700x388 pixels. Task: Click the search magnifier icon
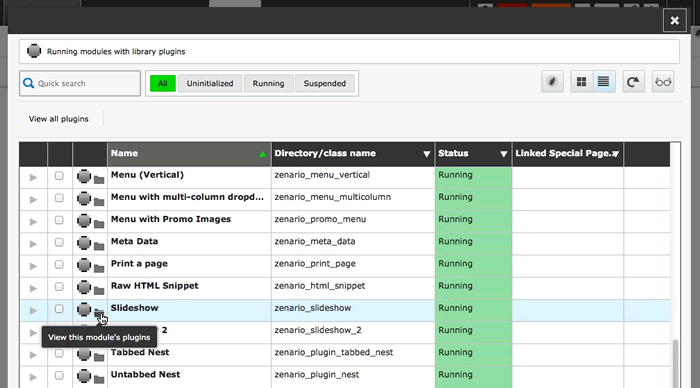(x=28, y=83)
